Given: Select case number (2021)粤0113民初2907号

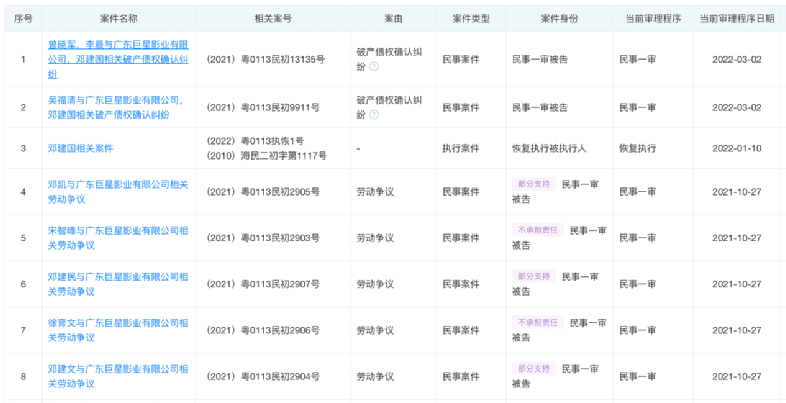Looking at the screenshot, I should point(263,284).
